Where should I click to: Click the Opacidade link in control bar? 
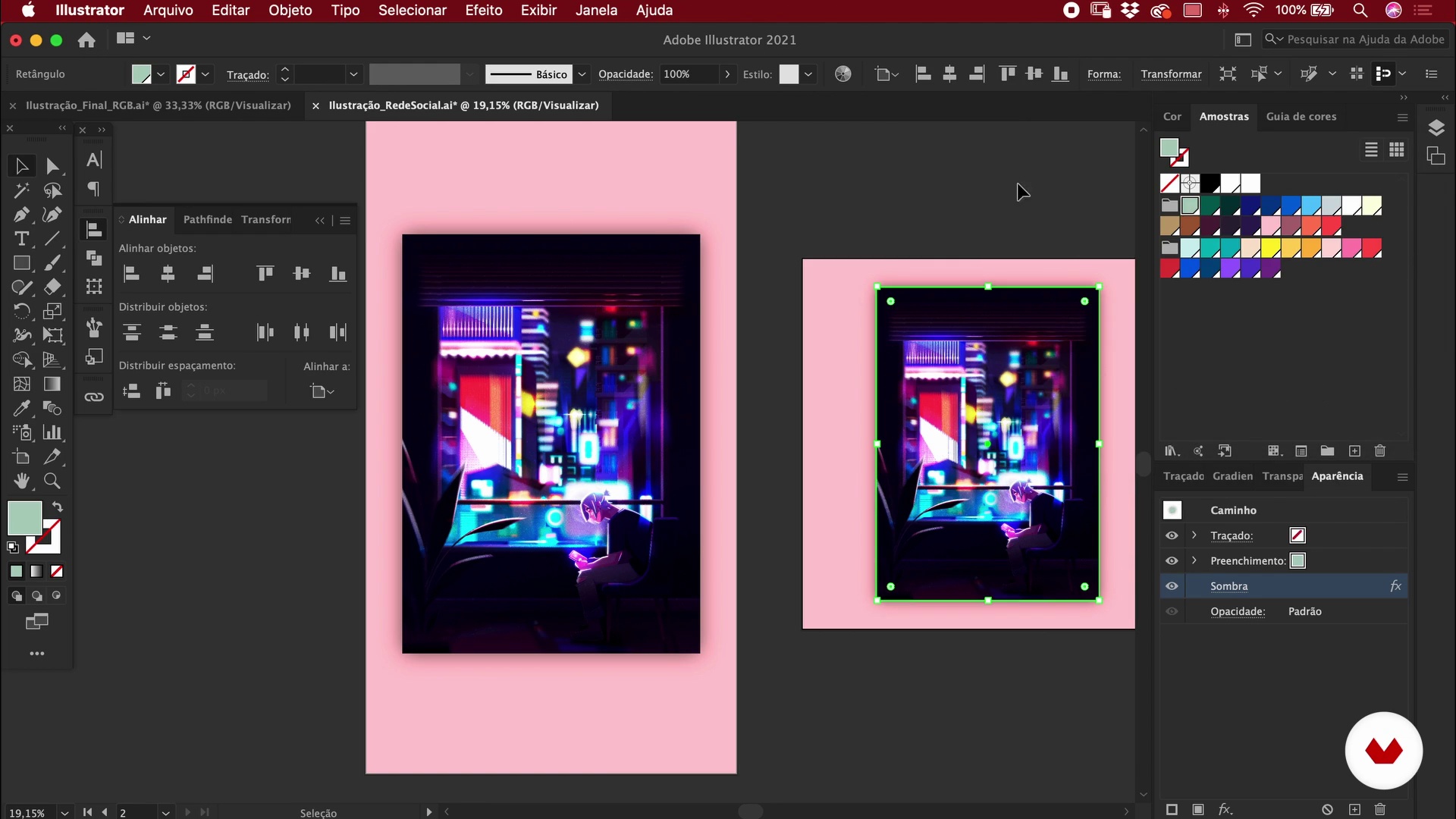pyautogui.click(x=626, y=74)
